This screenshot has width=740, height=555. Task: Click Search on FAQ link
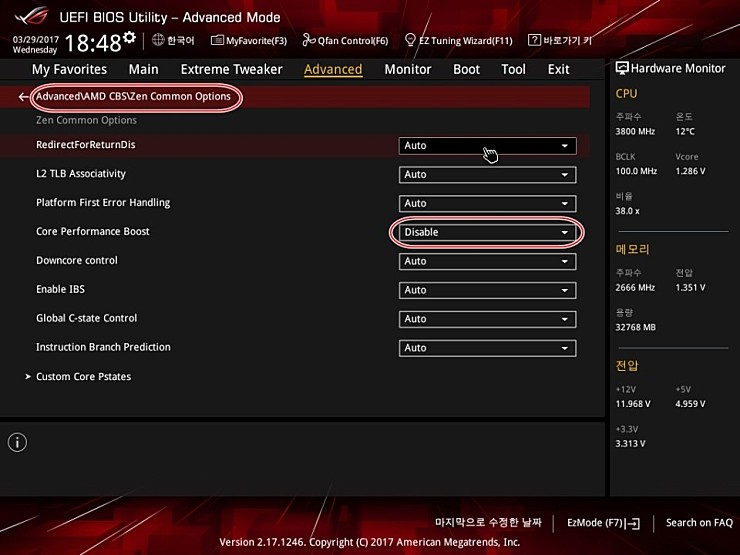pos(699,522)
